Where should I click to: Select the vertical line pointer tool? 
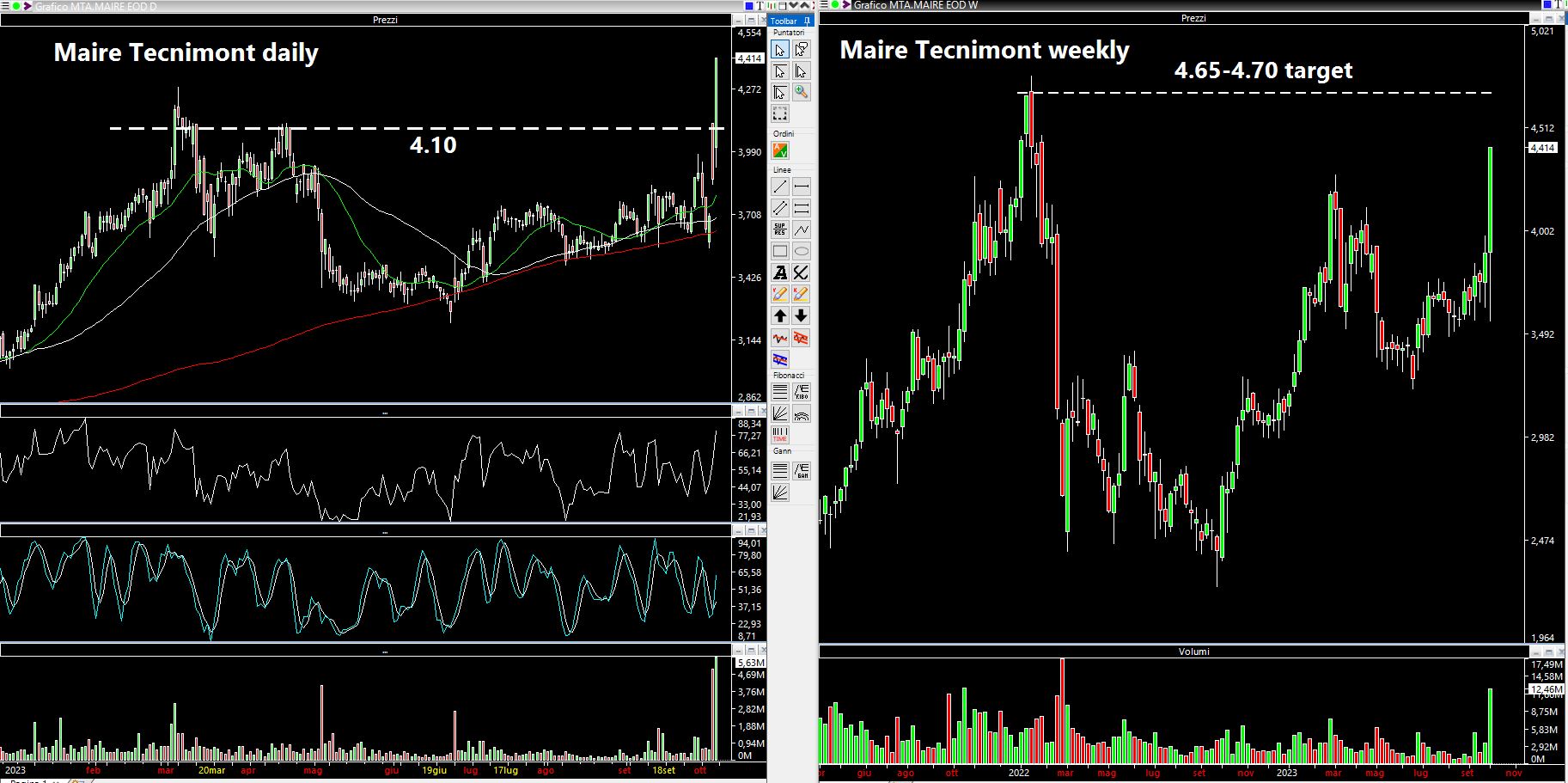(802, 70)
